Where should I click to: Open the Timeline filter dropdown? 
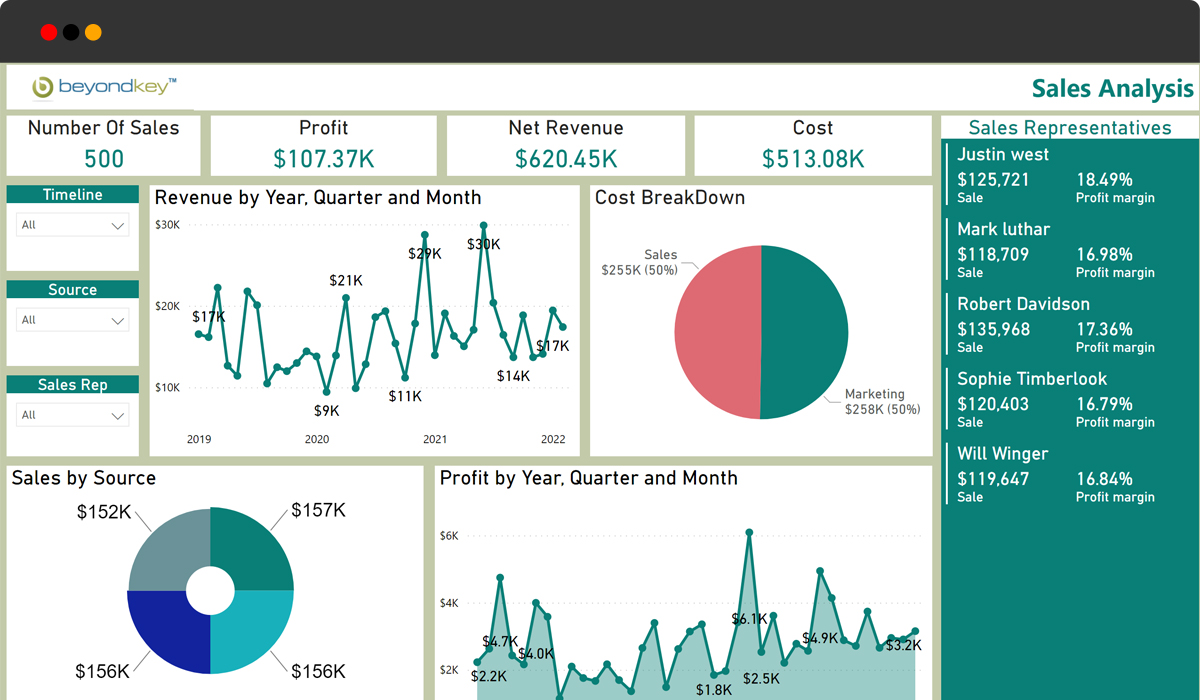click(x=72, y=224)
